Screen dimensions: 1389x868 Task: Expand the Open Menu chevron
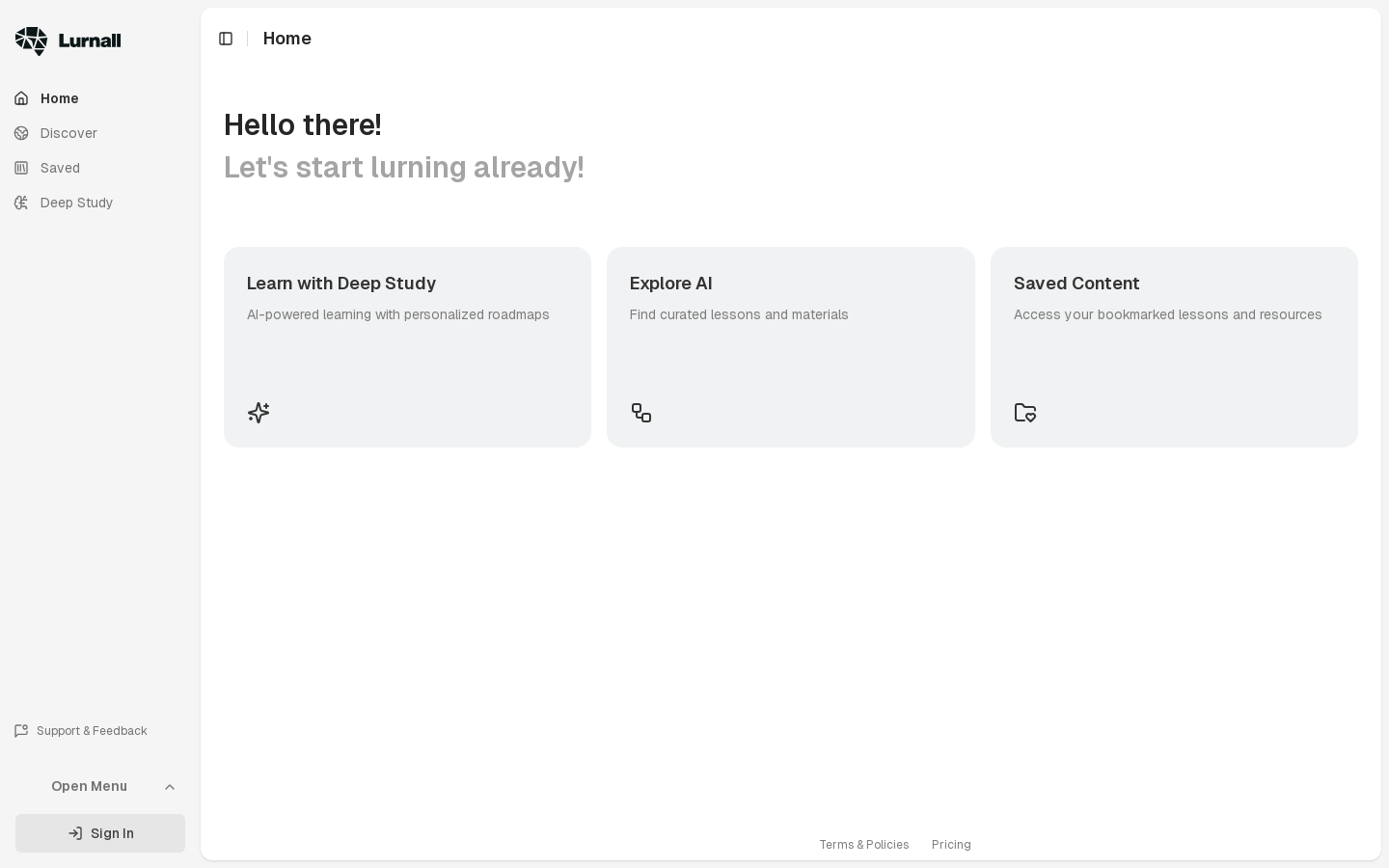click(170, 787)
